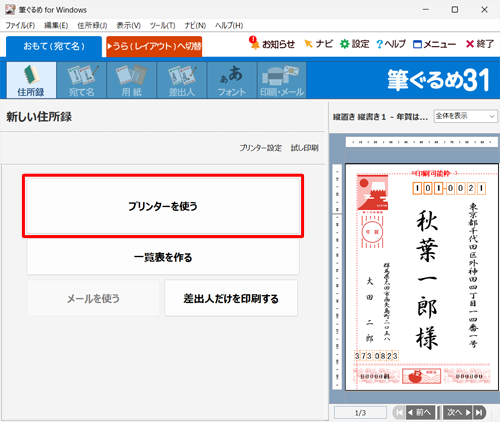Go to next record with 次へ
The width and height of the screenshot is (500, 422).
coord(458,413)
